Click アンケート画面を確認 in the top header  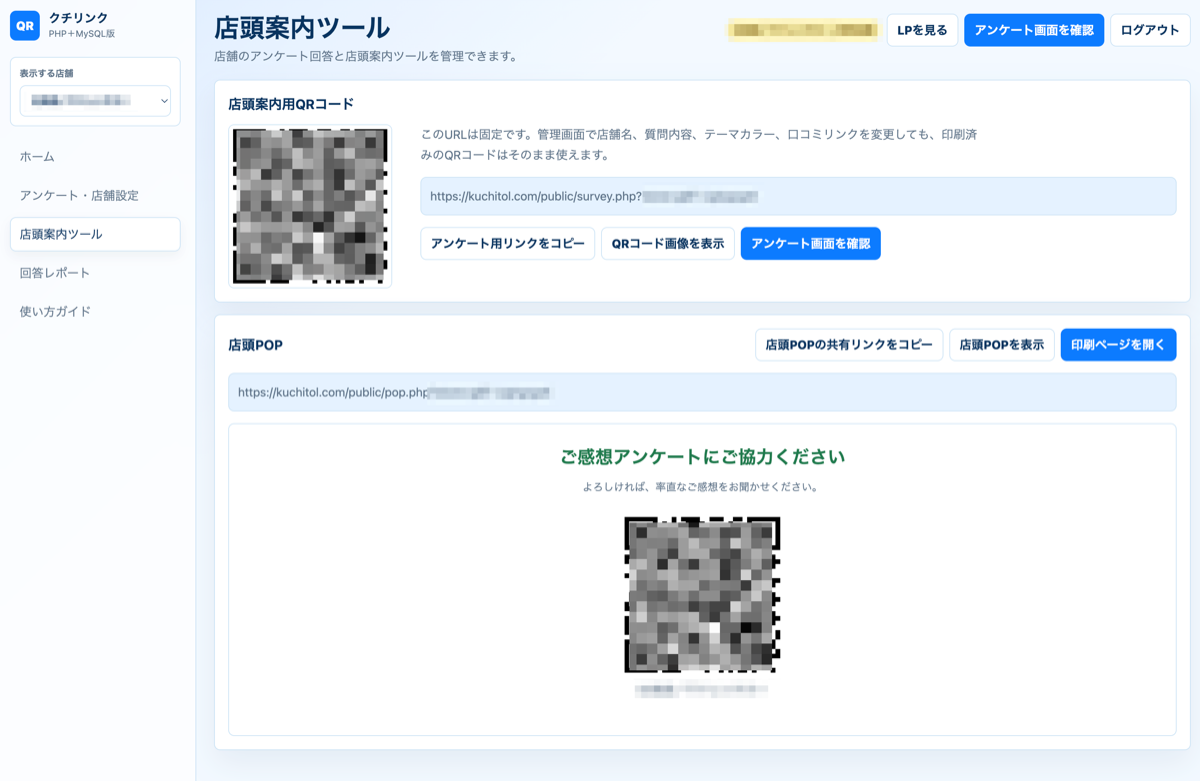1034,30
